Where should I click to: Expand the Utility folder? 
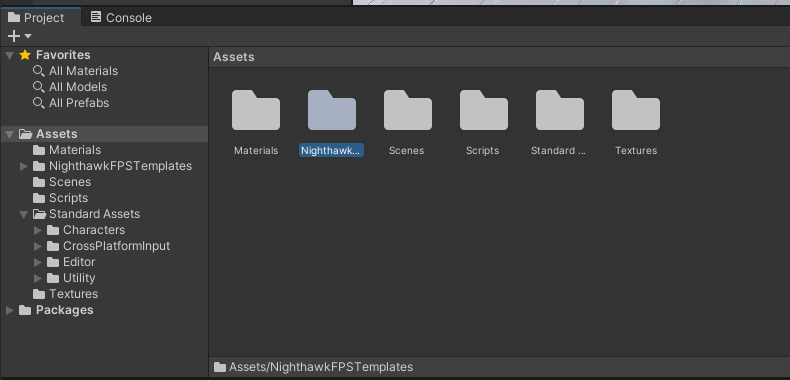(37, 278)
